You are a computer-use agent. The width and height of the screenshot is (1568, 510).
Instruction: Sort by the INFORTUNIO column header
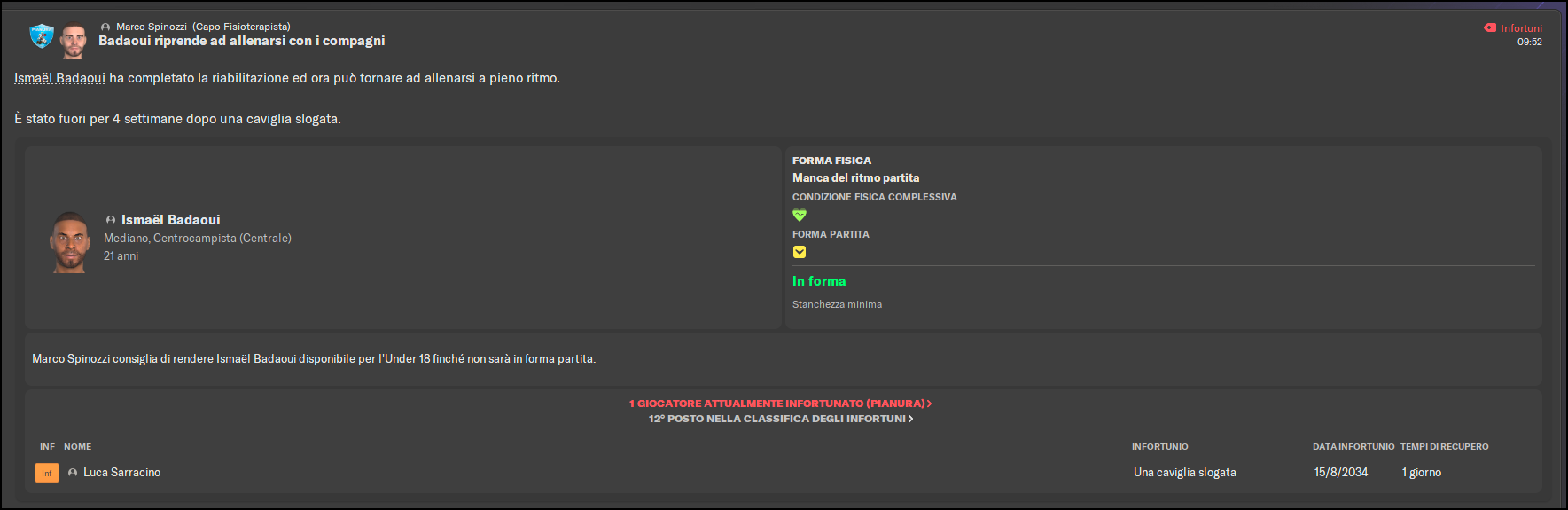(1159, 447)
